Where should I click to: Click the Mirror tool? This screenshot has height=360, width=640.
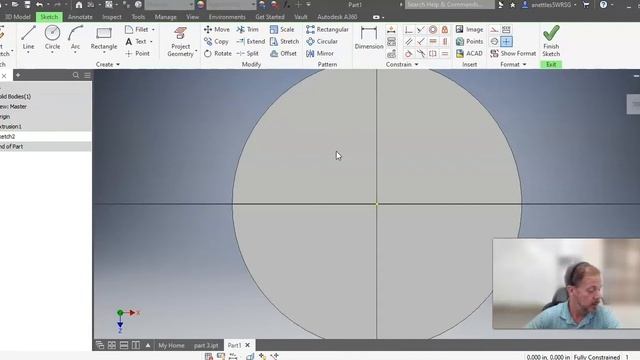click(320, 53)
